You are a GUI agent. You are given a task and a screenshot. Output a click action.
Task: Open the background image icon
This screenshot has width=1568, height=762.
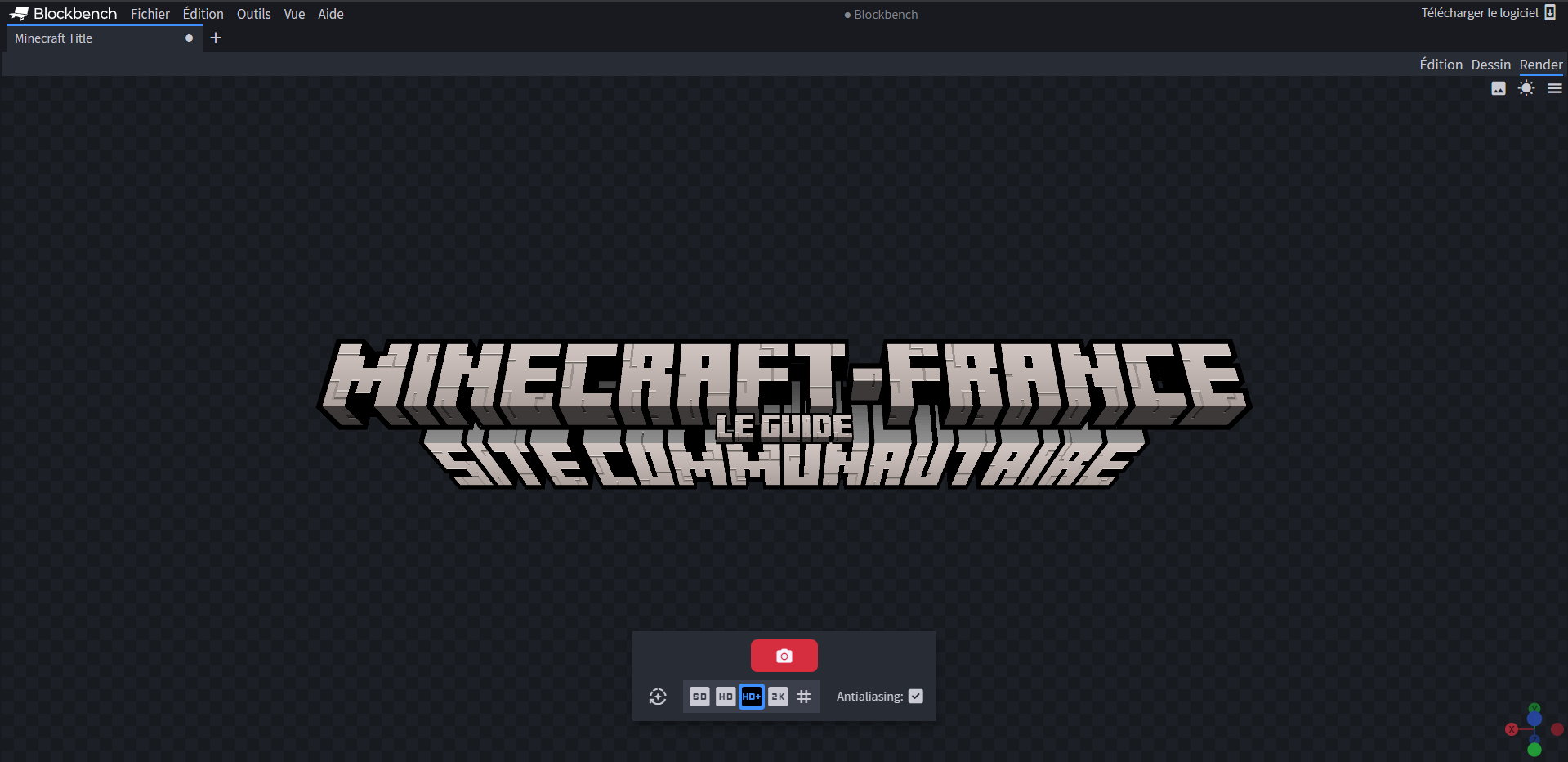pos(1499,88)
